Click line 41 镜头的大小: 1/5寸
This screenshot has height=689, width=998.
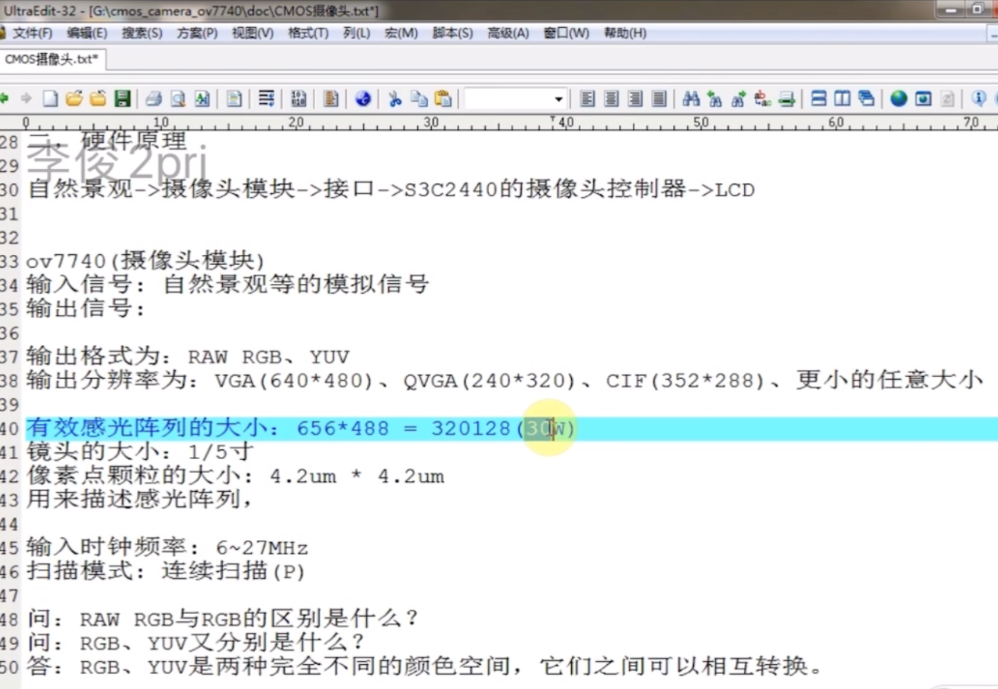click(x=140, y=452)
